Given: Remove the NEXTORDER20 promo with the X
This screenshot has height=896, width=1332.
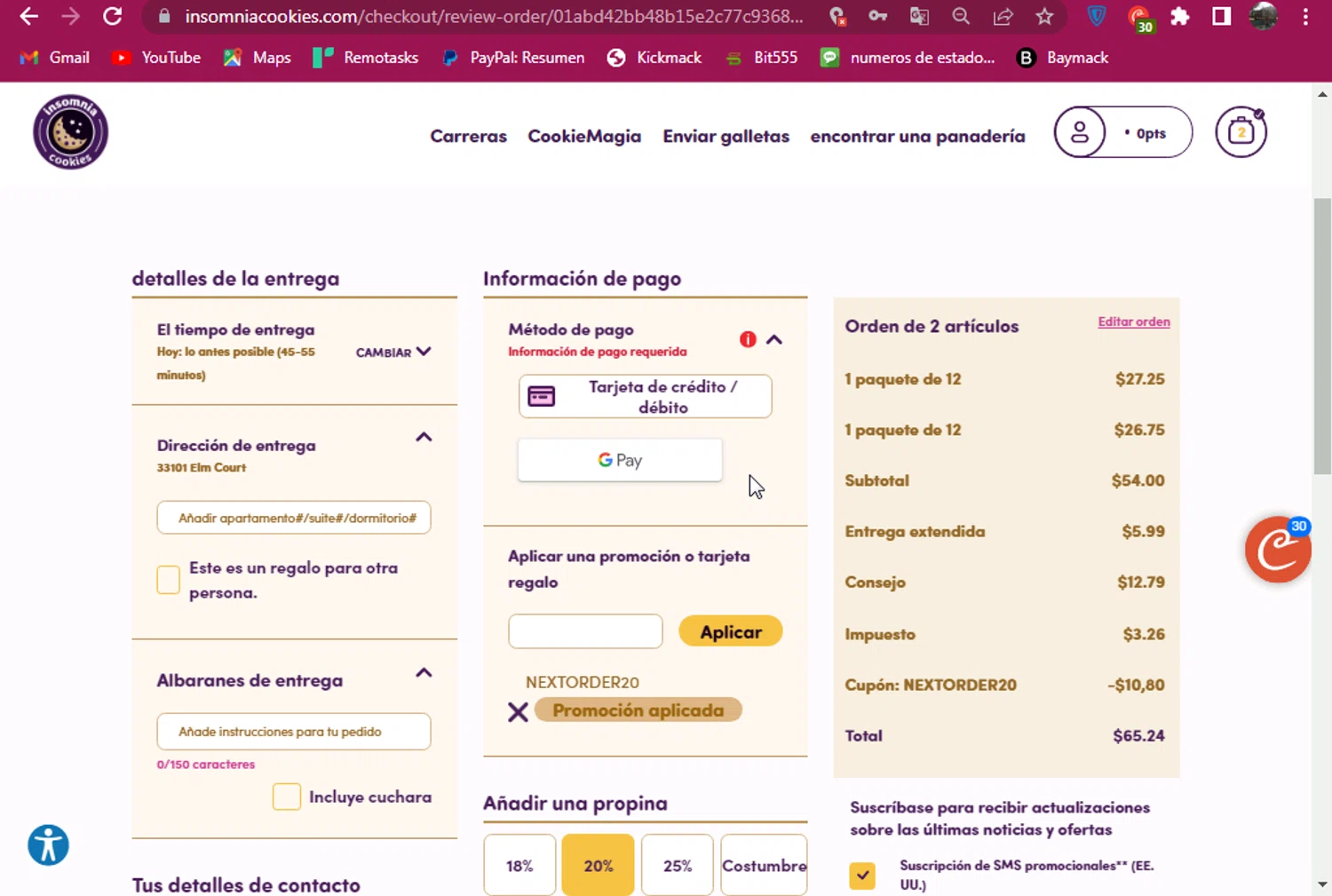Looking at the screenshot, I should [x=518, y=711].
